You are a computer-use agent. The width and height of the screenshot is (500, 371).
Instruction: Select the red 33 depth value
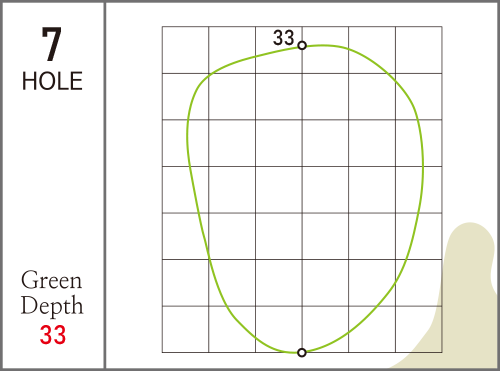pos(53,335)
